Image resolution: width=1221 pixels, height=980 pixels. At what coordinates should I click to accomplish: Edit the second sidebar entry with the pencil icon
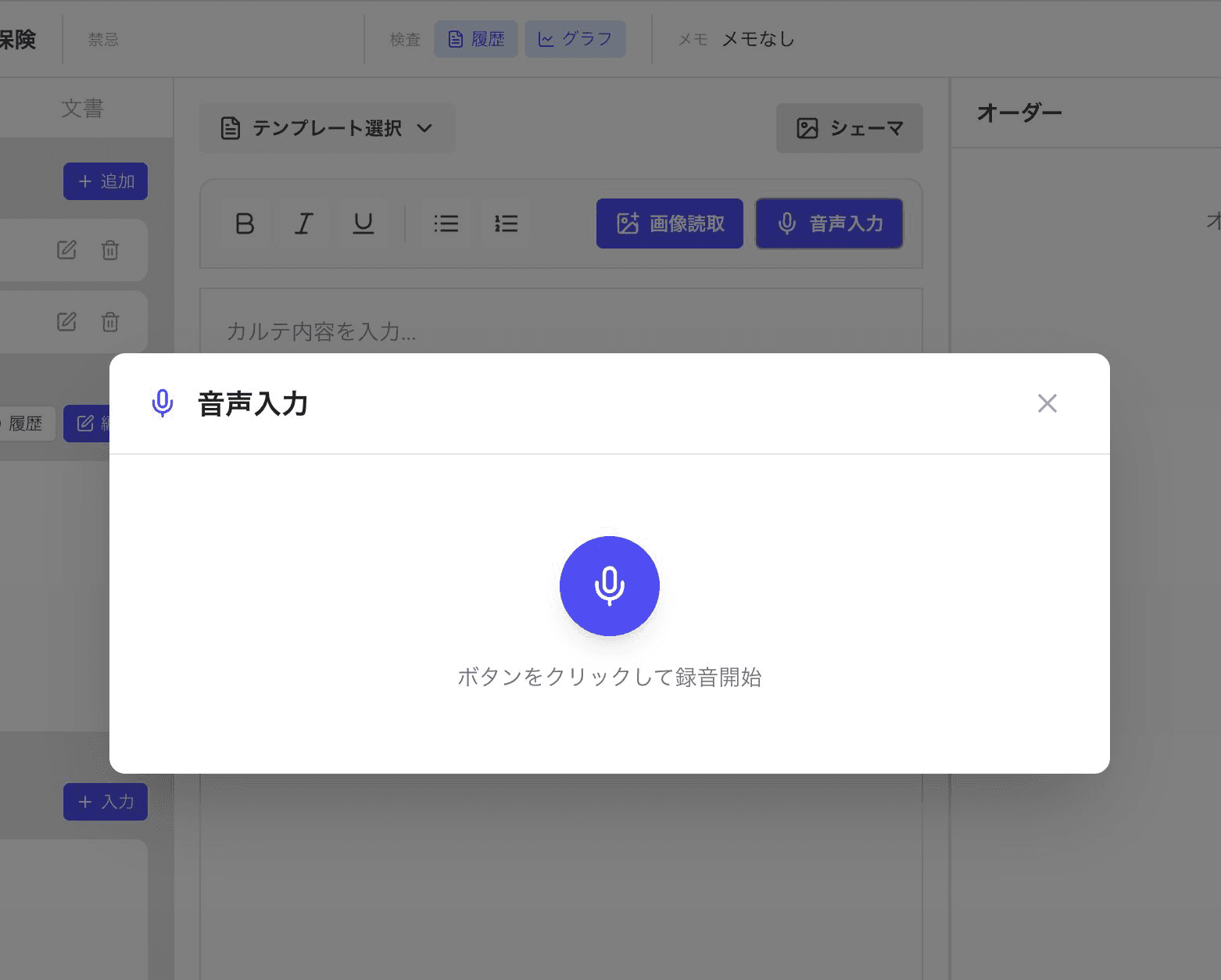click(66, 322)
